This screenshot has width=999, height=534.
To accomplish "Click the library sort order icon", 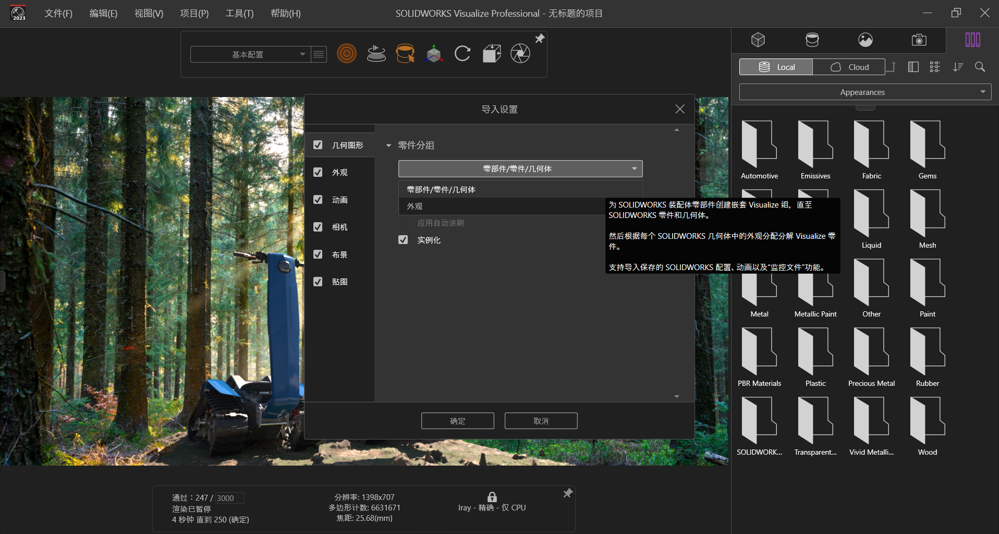I will (x=957, y=67).
